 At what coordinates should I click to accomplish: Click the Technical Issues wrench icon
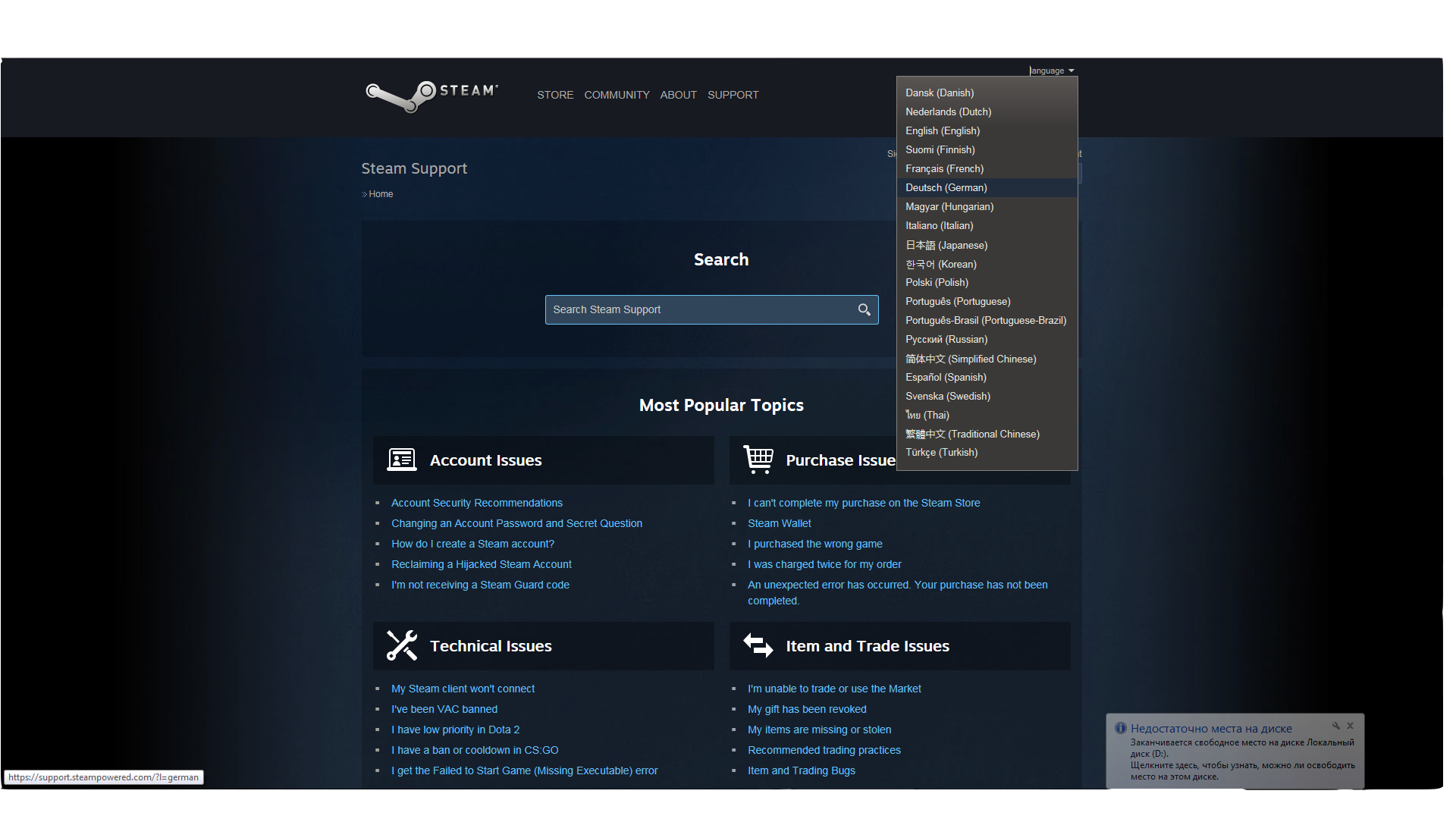(x=401, y=645)
